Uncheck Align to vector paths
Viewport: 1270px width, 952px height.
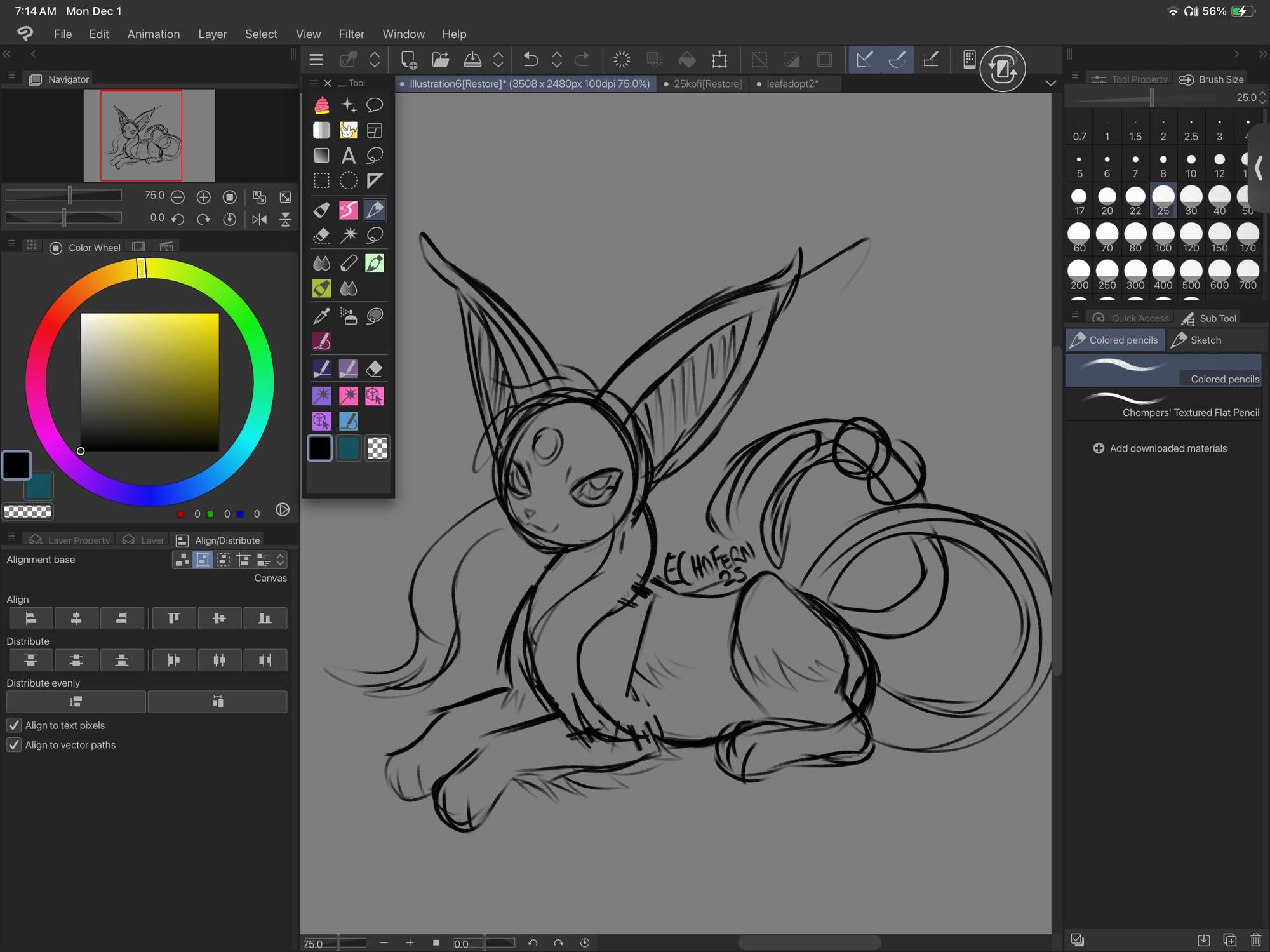click(x=14, y=745)
